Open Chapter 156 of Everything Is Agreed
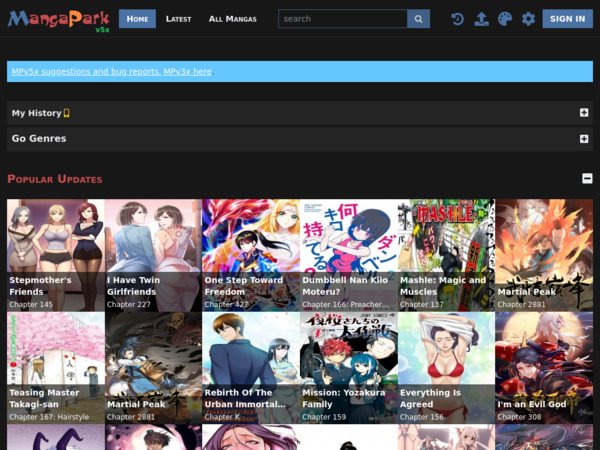 click(422, 417)
